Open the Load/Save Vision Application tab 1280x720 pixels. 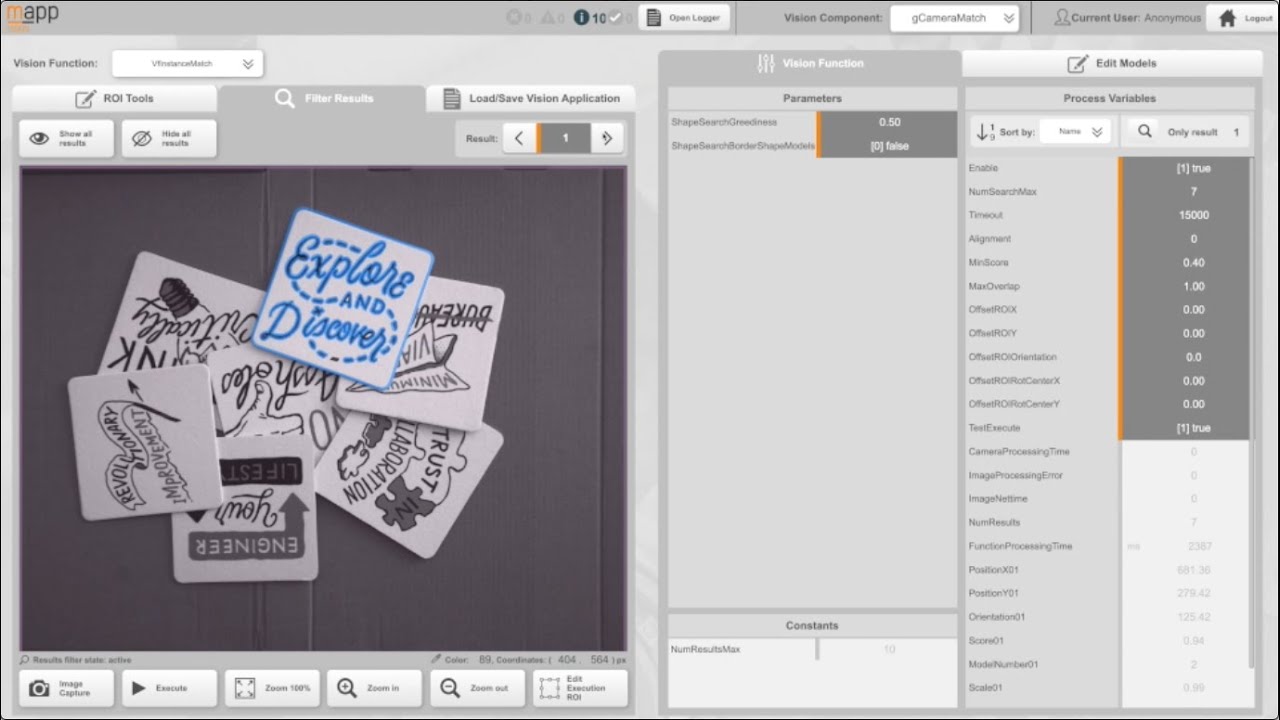pyautogui.click(x=531, y=98)
